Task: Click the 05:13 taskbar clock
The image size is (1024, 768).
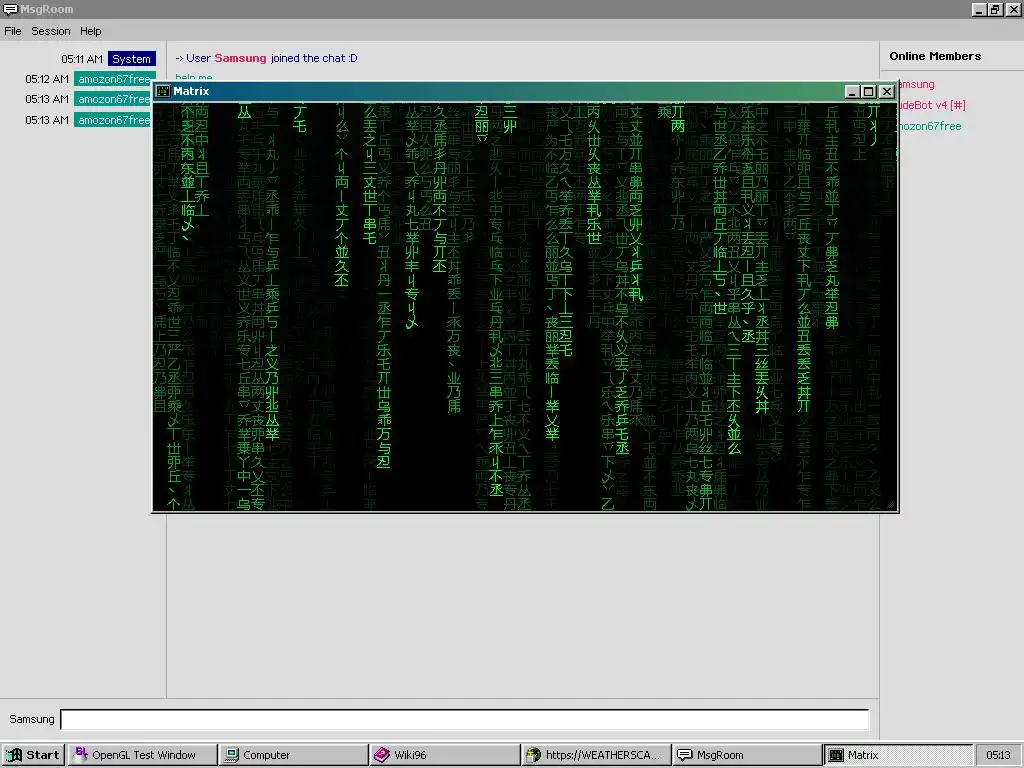Action: (x=998, y=755)
